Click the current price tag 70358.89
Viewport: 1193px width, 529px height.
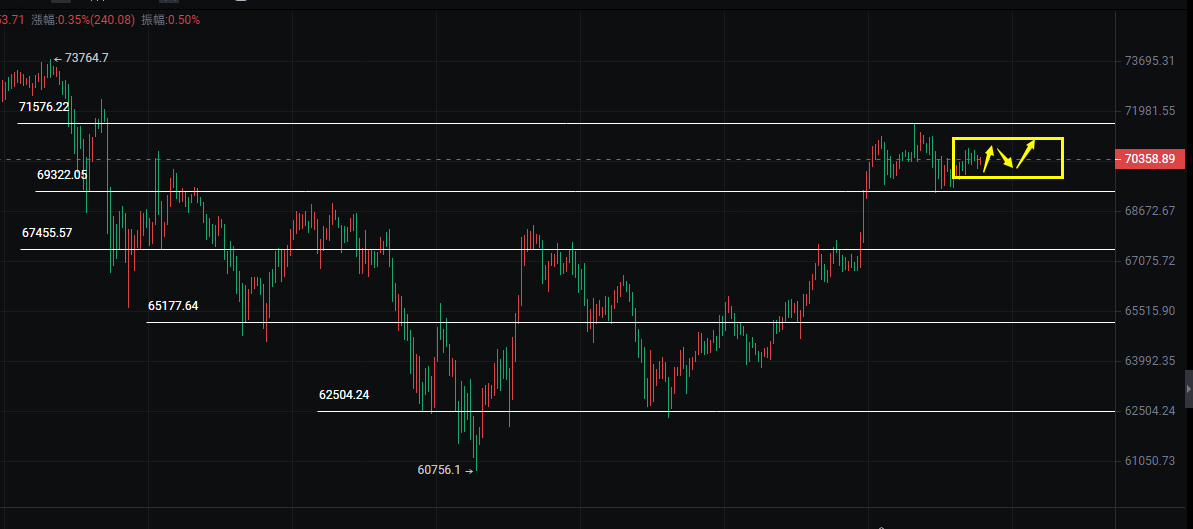1153,159
